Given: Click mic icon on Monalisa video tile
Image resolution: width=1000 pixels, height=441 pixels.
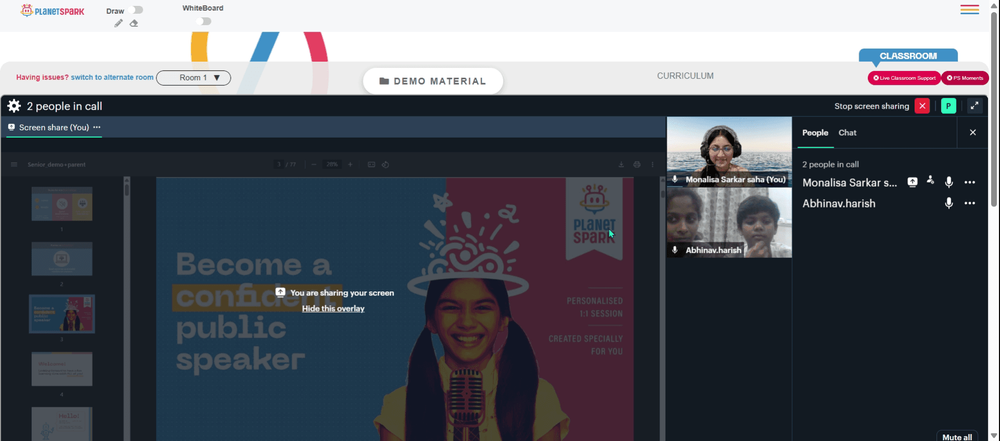Looking at the screenshot, I should click(675, 180).
